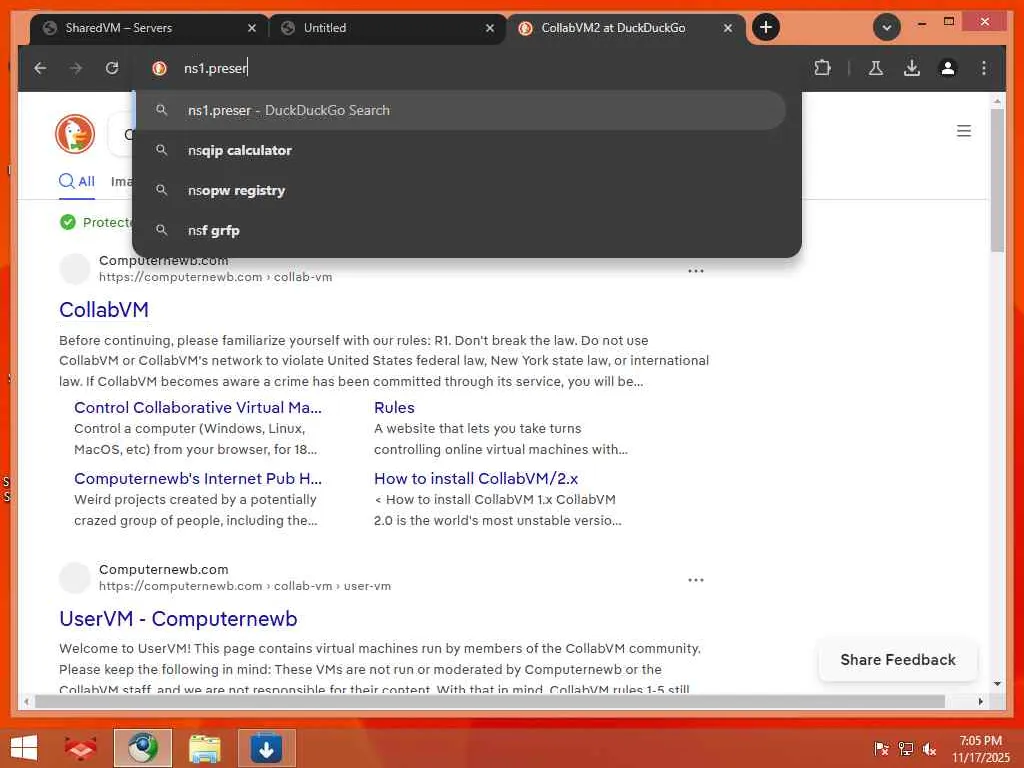Choose the 'nsopw registry' suggestion

coord(460,191)
